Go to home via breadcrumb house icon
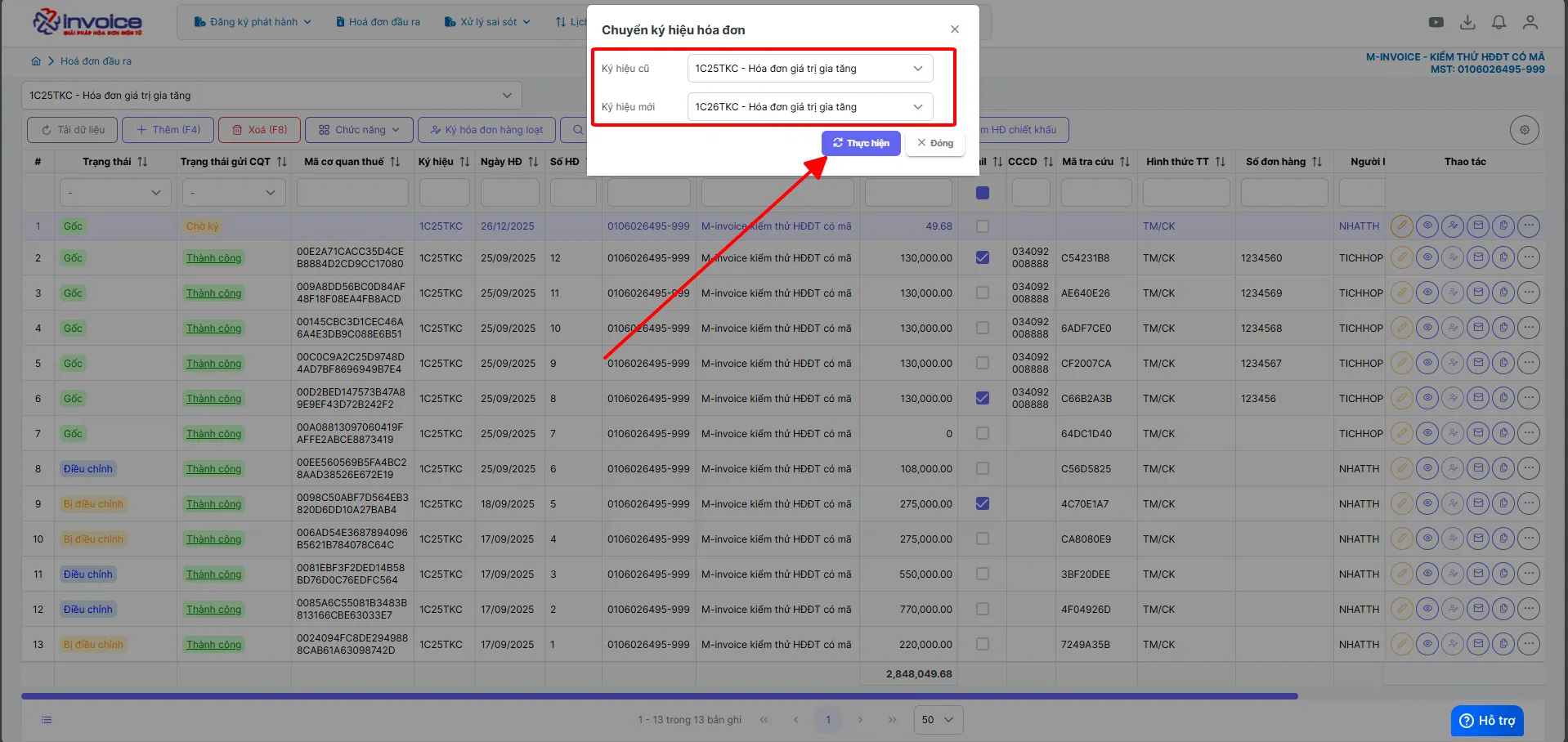Viewport: 1568px width, 742px height. [x=36, y=61]
